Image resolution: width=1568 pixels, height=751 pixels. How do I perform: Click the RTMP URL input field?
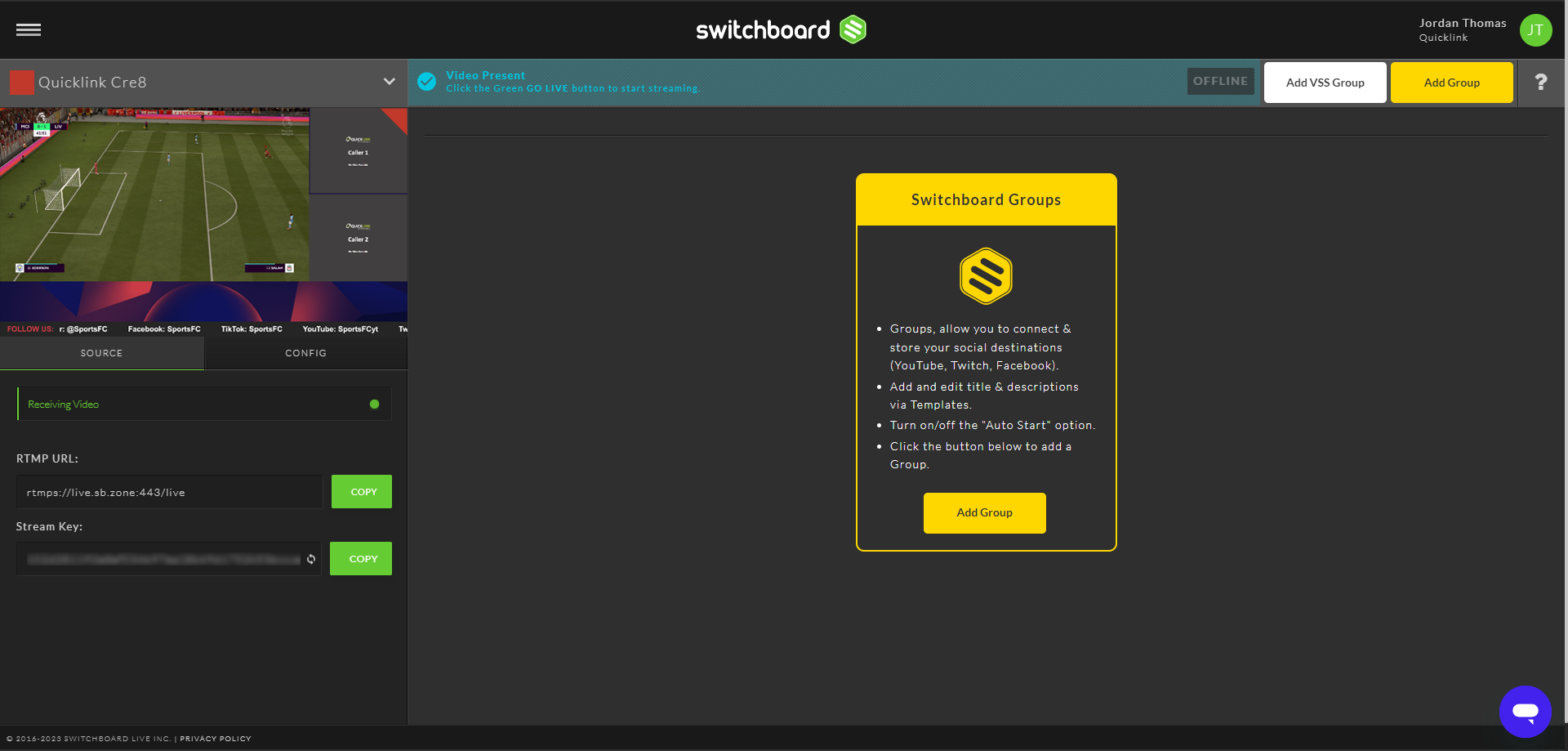coord(170,492)
